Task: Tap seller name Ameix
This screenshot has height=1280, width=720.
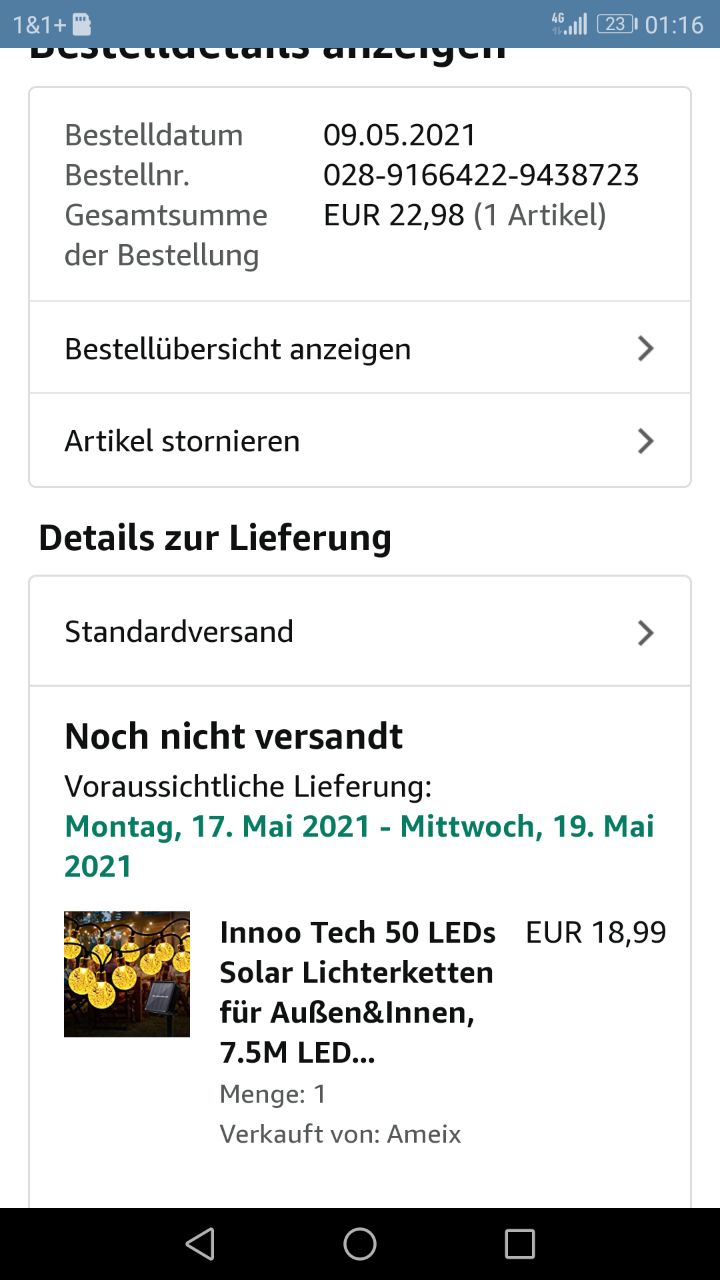Action: 424,1134
